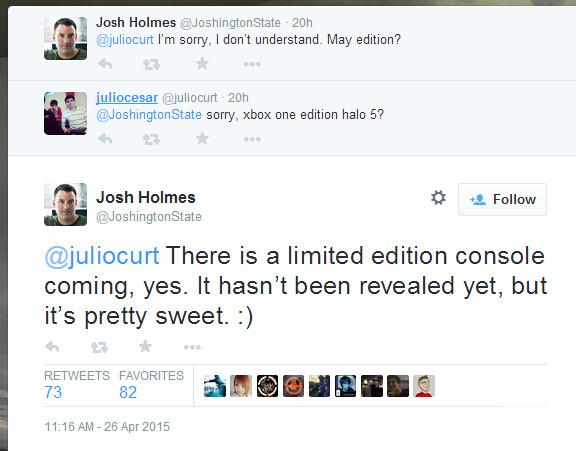The image size is (576, 451).
Task: Open red-haired user avatar in favoriters
Action: (x=241, y=386)
